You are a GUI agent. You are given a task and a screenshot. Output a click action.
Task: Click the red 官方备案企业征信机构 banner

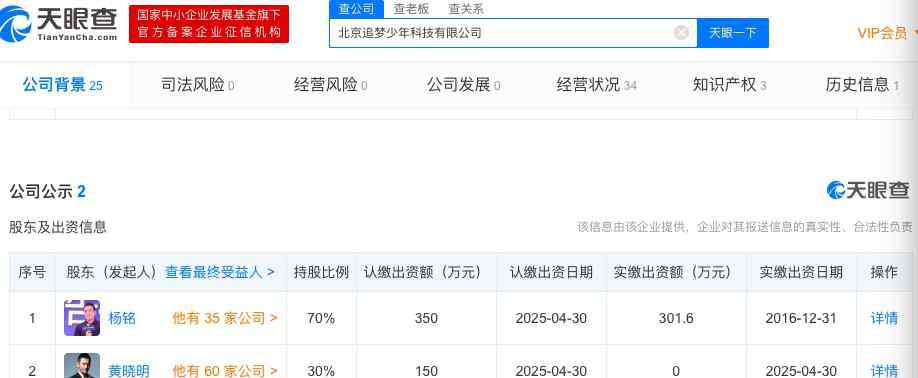(x=209, y=24)
